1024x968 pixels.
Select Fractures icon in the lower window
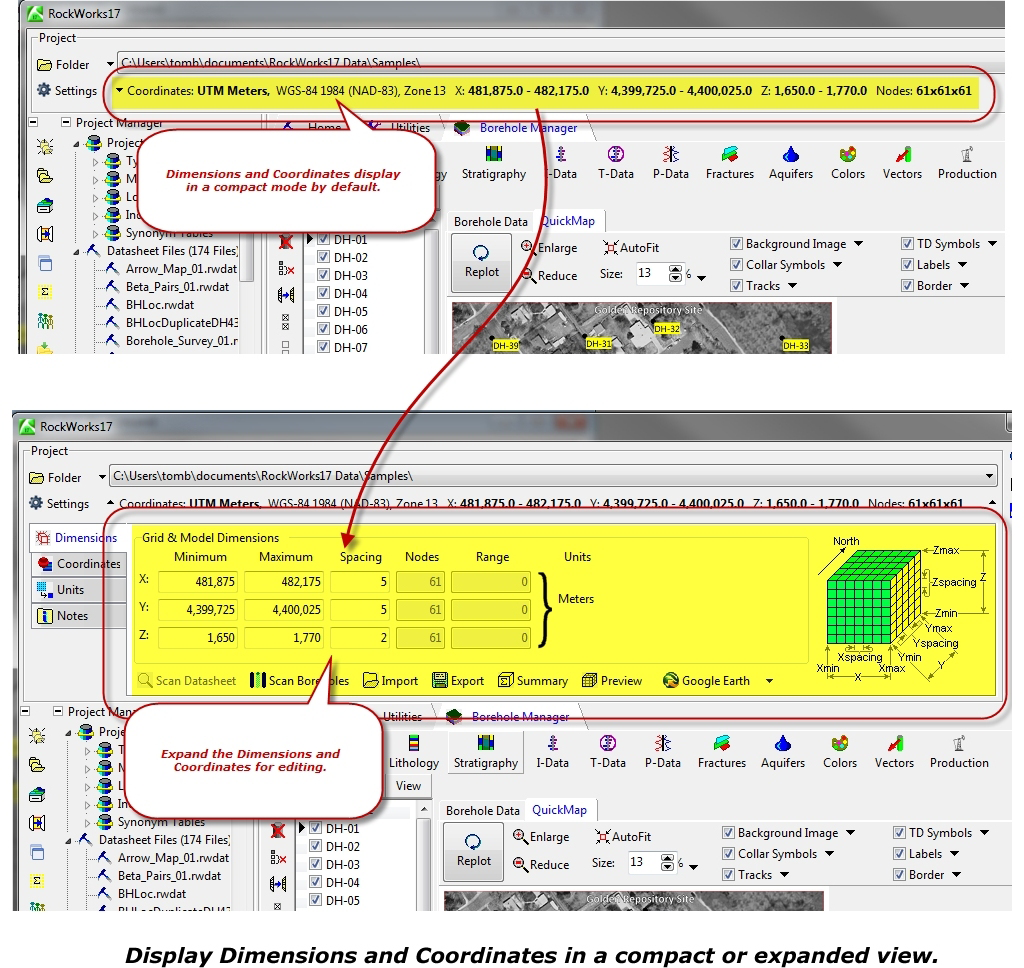722,743
